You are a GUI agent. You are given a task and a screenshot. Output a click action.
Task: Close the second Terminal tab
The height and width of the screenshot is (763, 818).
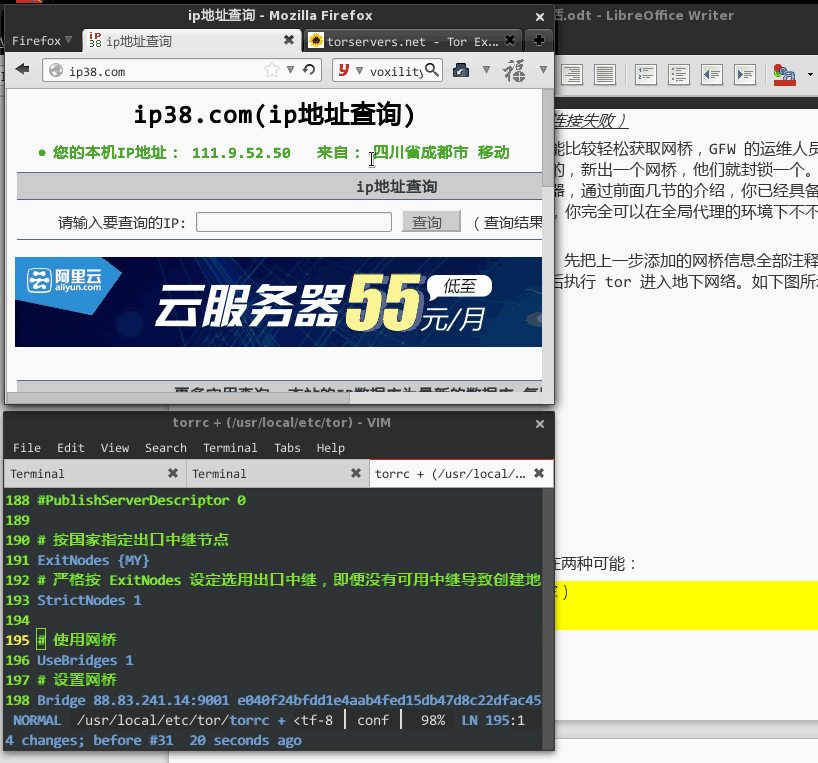356,473
